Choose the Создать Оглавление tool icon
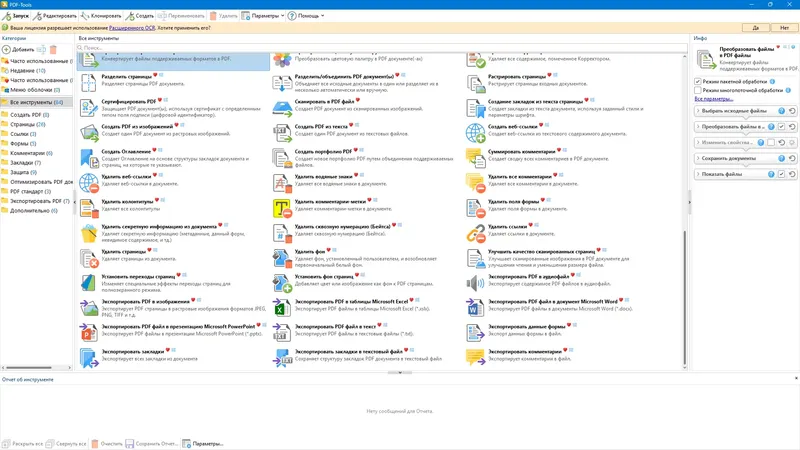The height and width of the screenshot is (450, 800). tap(89, 158)
